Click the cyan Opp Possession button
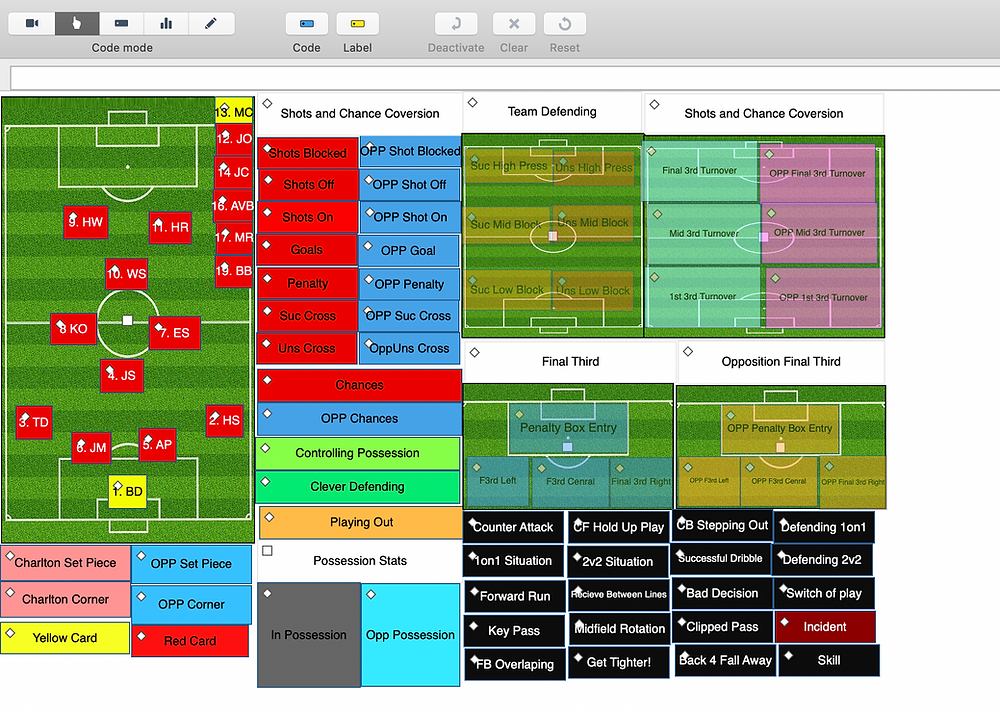 tap(411, 635)
